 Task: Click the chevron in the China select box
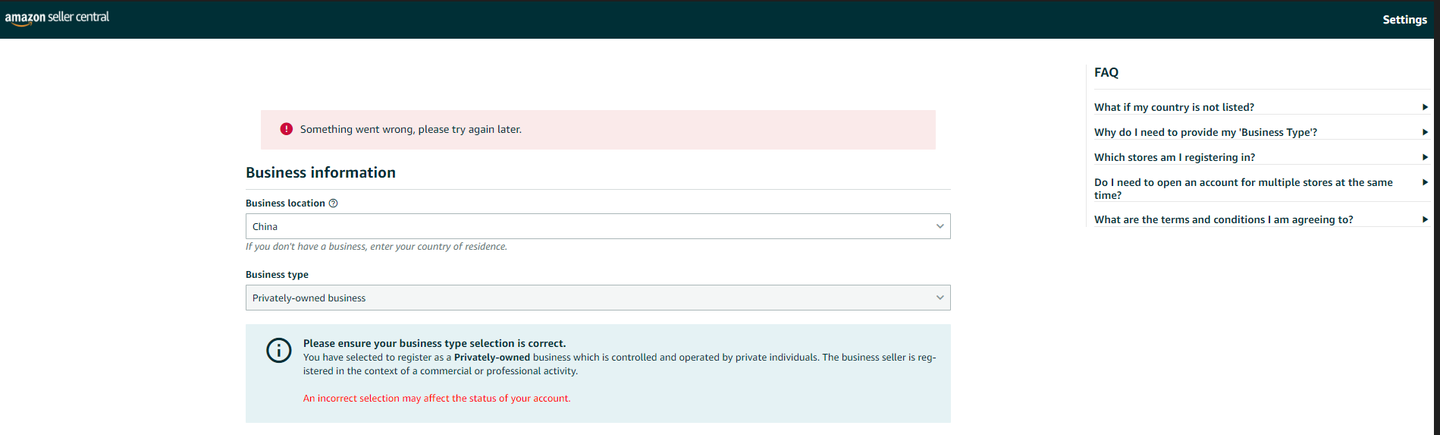pos(939,226)
